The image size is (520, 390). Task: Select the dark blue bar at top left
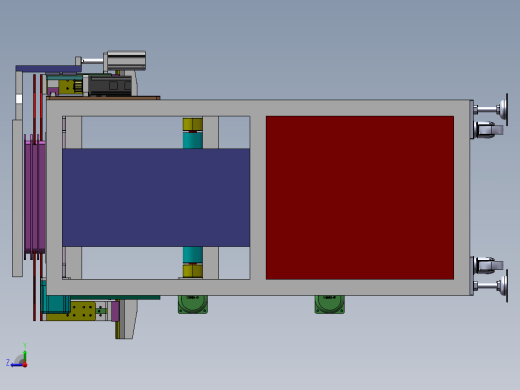point(49,69)
